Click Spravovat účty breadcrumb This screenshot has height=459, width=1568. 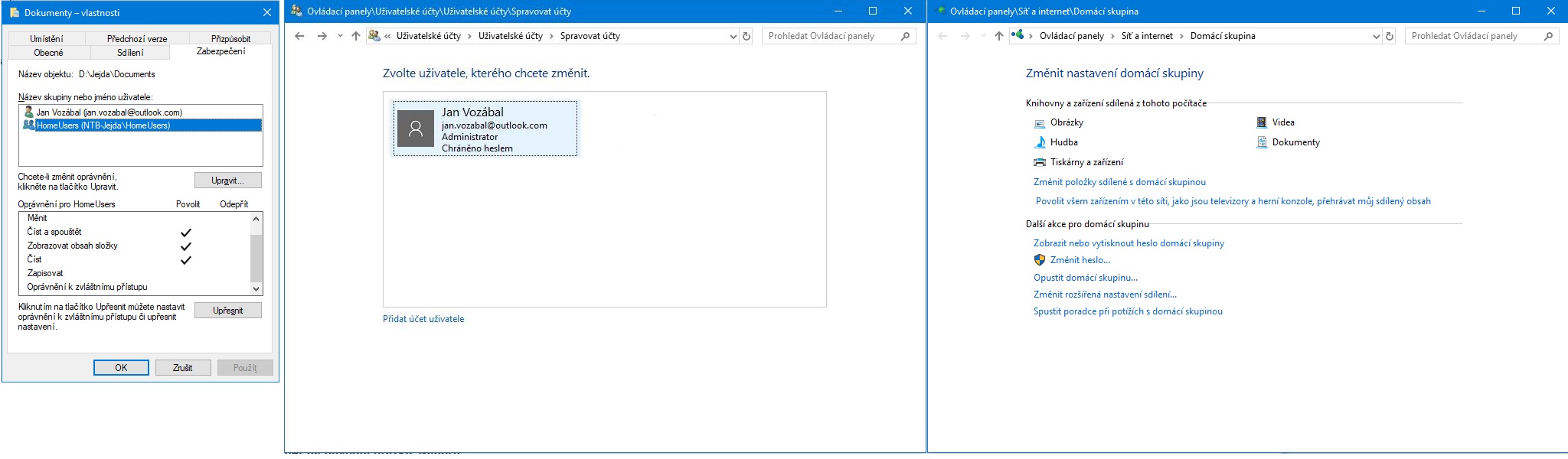click(590, 36)
